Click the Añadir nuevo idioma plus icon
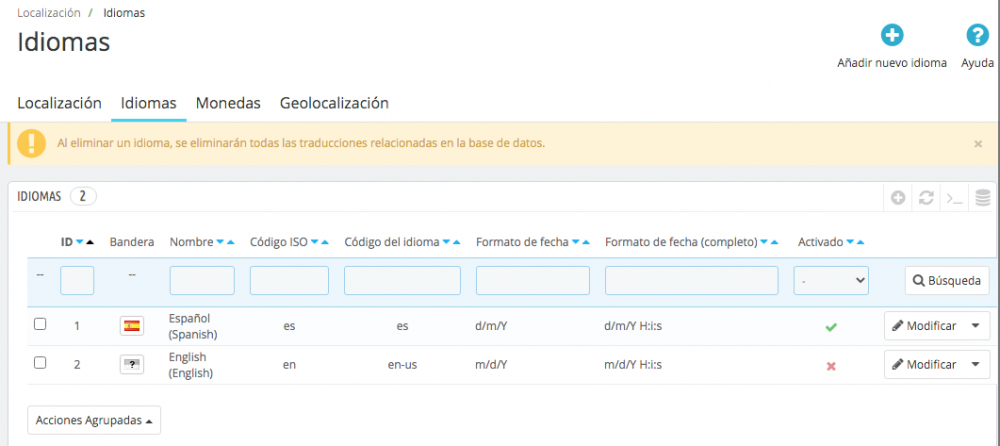This screenshot has width=1000, height=446. coord(892,35)
